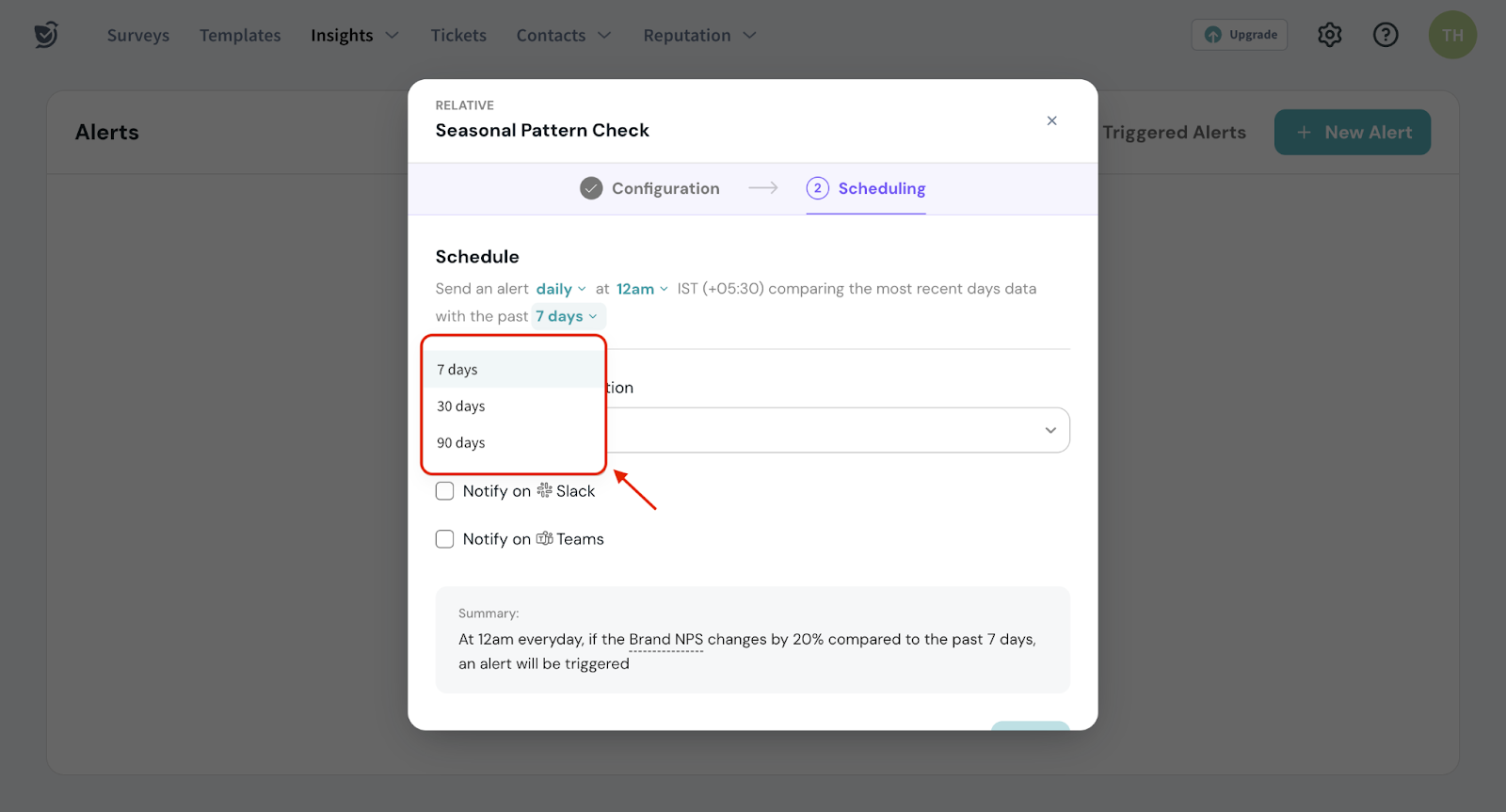1506x812 pixels.
Task: Expand the Insights menu chevron
Action: 393,36
